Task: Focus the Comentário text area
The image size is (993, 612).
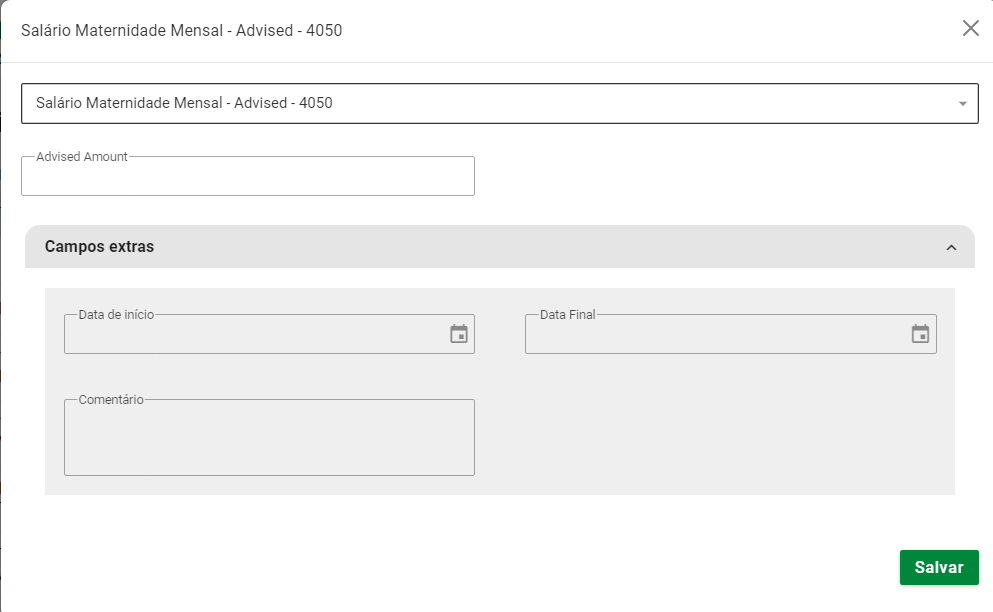Action: [269, 440]
